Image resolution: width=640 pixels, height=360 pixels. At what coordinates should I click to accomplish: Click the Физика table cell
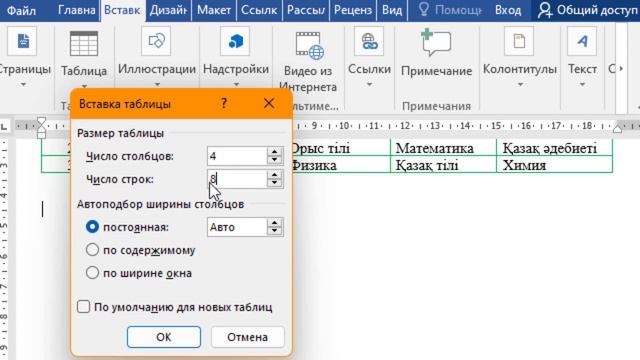coord(341,165)
